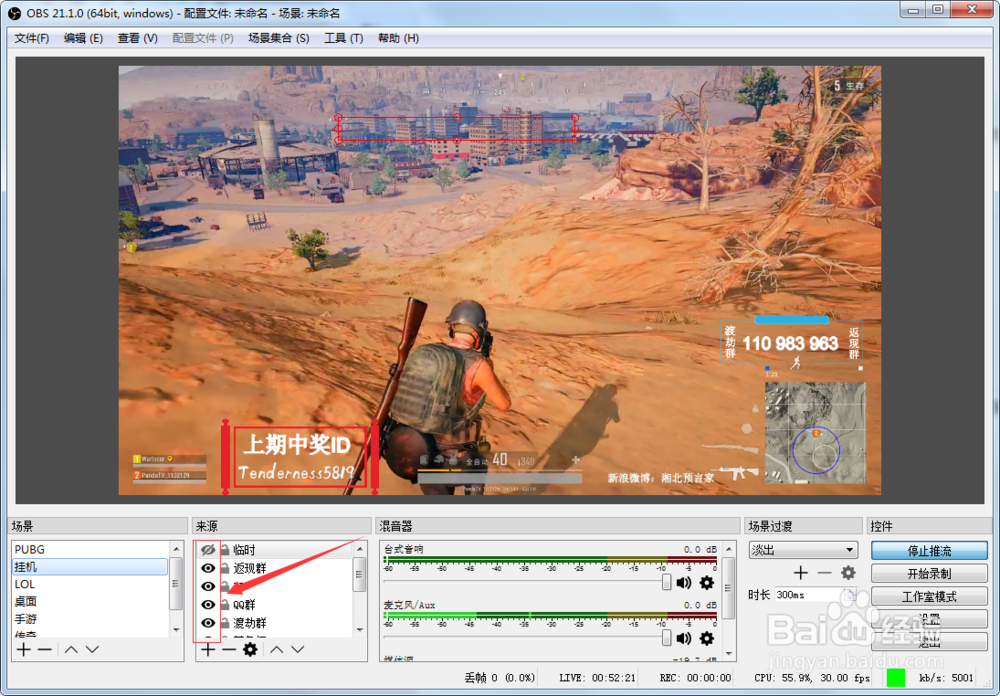Click the 麦克风/Aux volume slider handle
This screenshot has height=696, width=1000.
tap(666, 637)
